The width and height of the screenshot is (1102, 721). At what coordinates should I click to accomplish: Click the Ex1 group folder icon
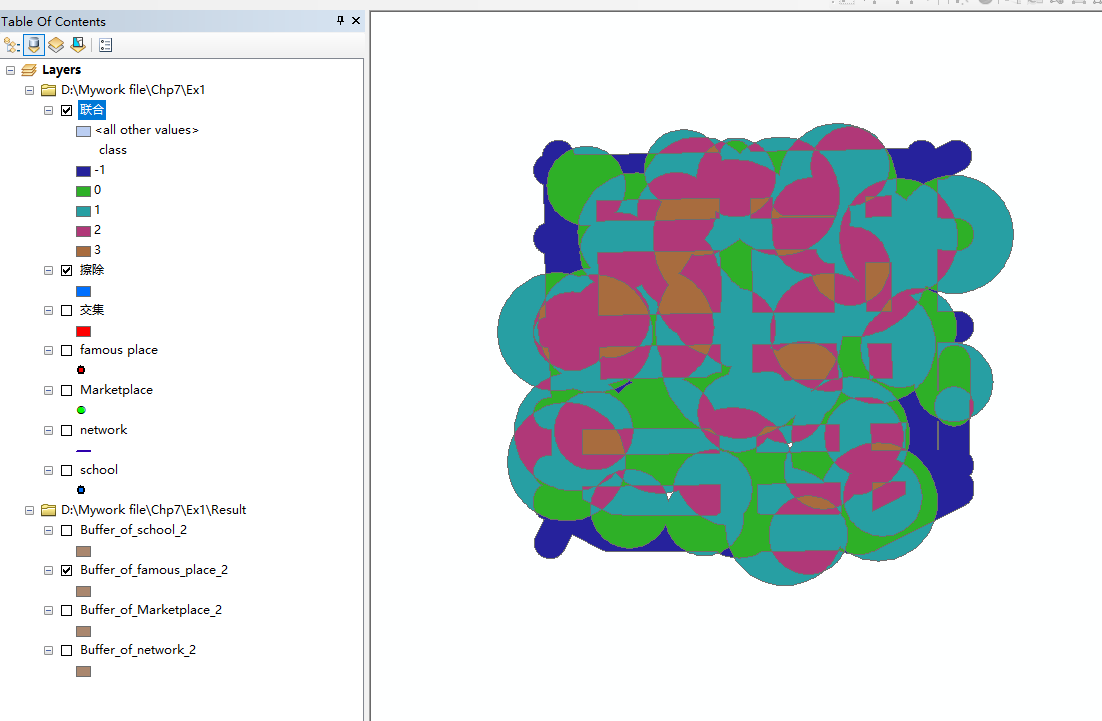[46, 89]
